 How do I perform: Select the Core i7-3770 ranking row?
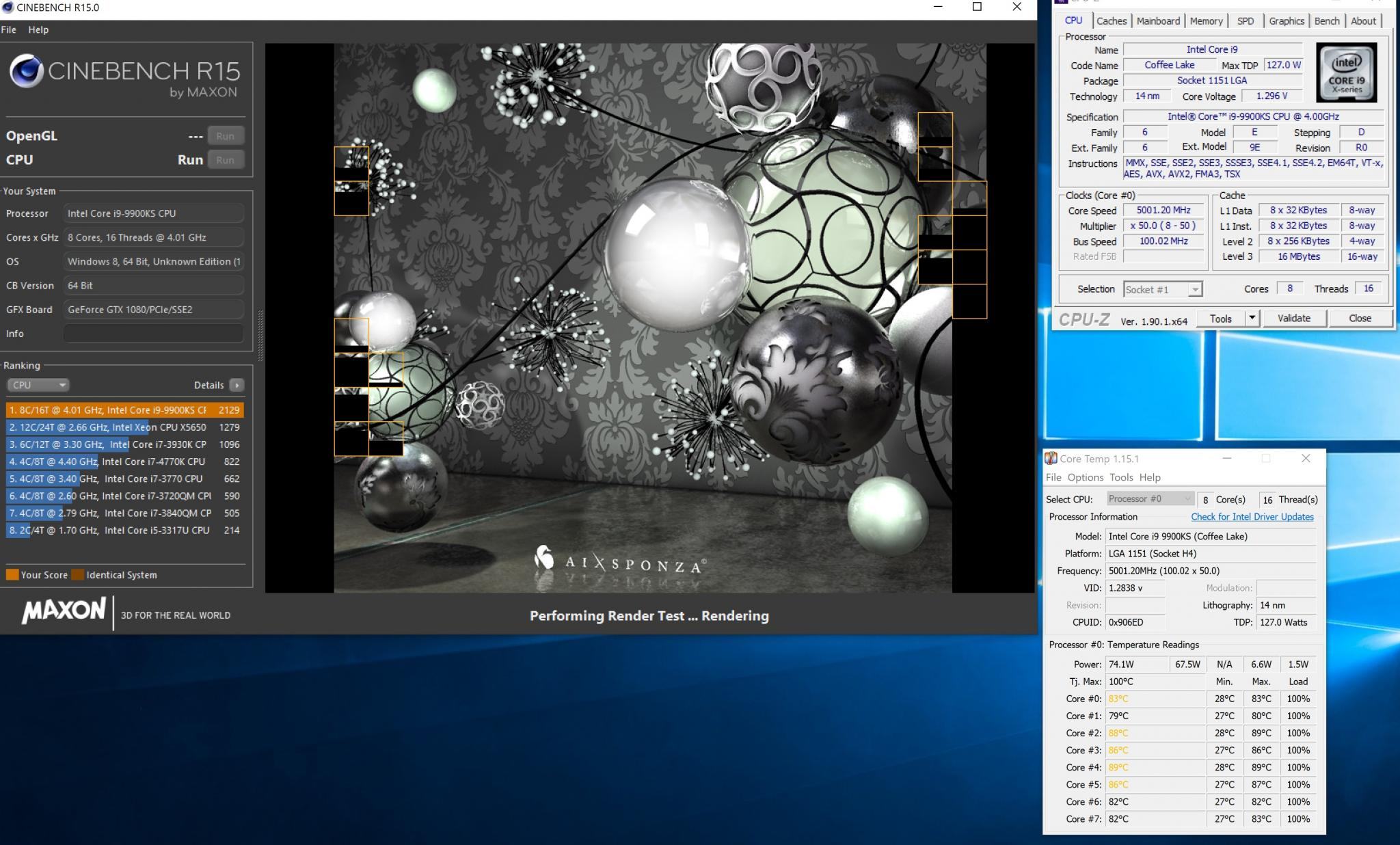(x=125, y=479)
